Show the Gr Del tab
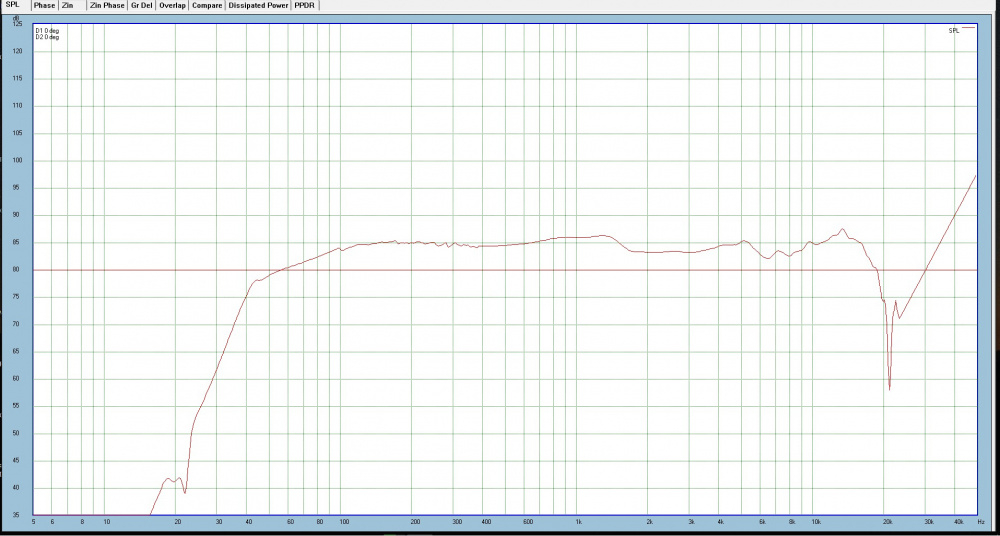 click(x=142, y=5)
